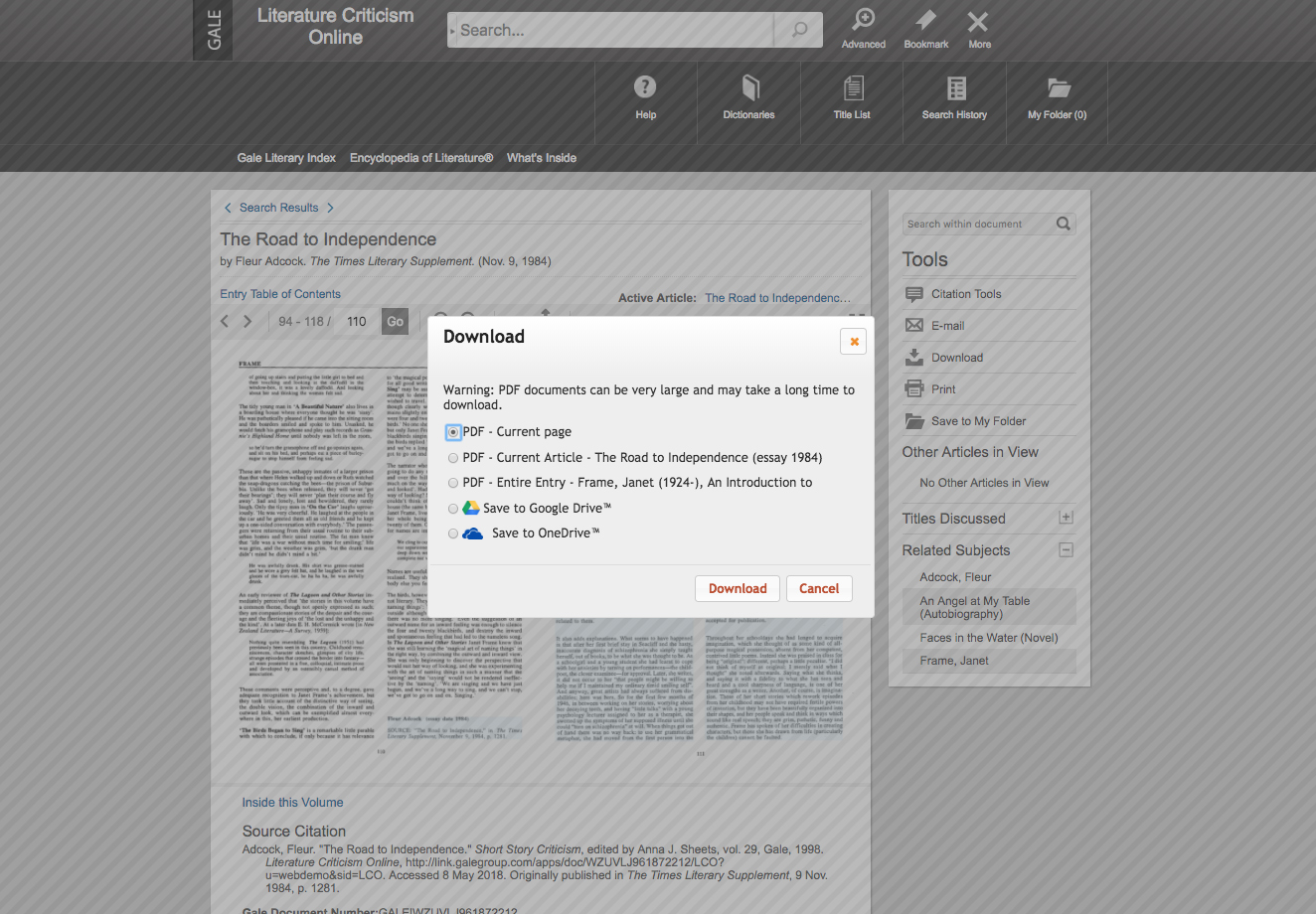The width and height of the screenshot is (1316, 914).
Task: Click the GALE logo
Action: pyautogui.click(x=214, y=30)
